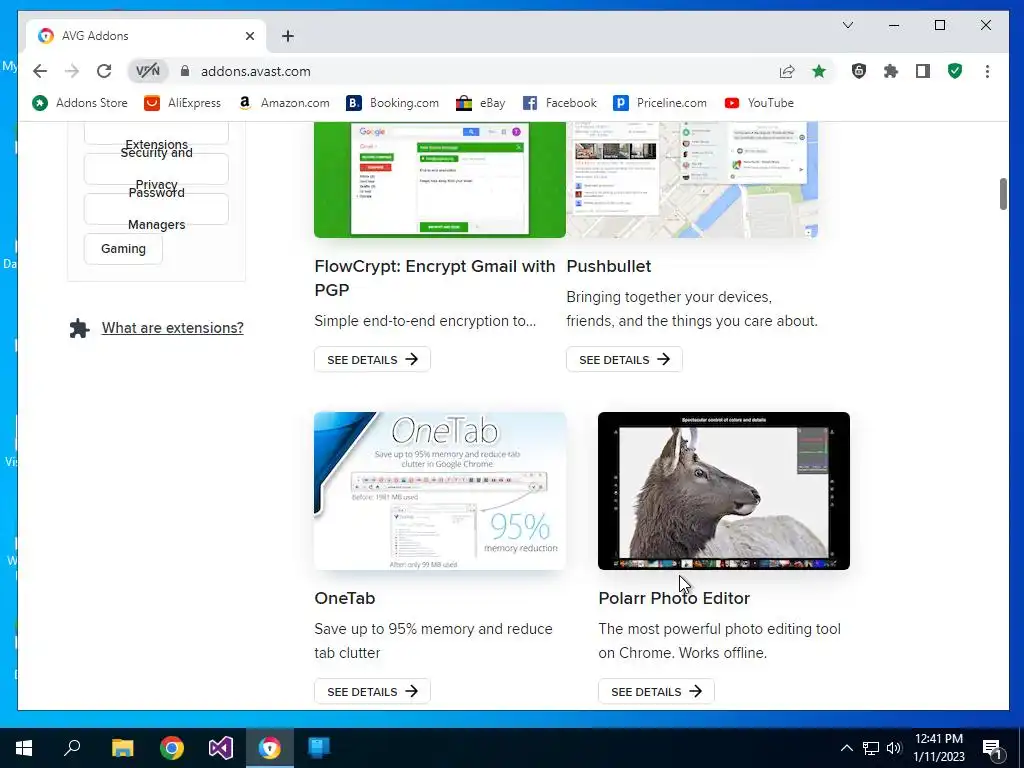This screenshot has width=1024, height=768.
Task: Open the Windows Start menu
Action: (x=24, y=748)
